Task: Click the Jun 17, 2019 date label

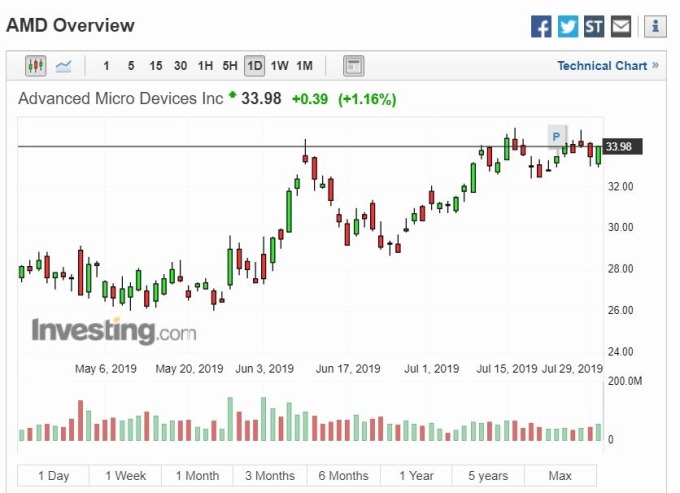Action: (348, 369)
